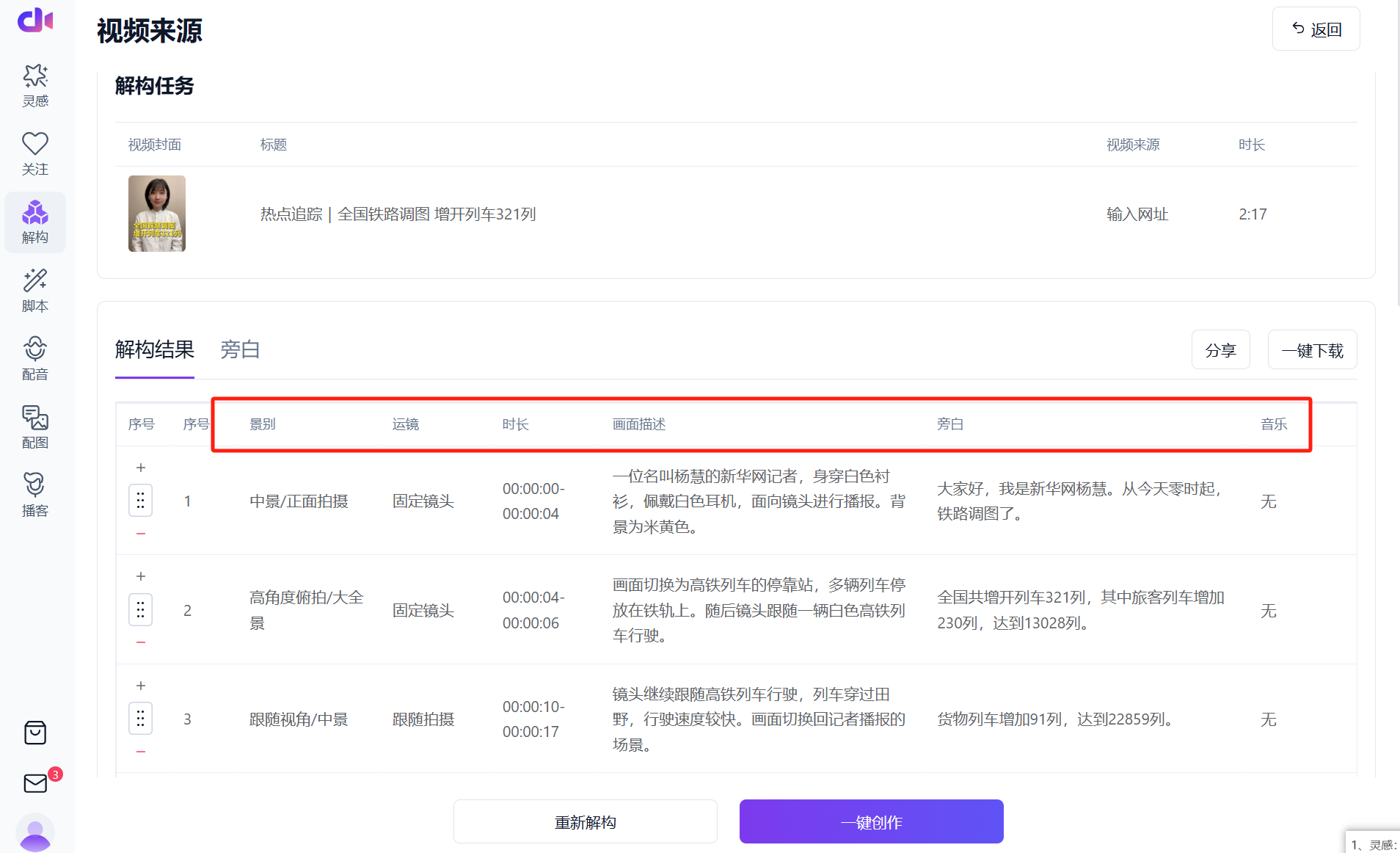Screen dimensions: 1400x853
Task: Open the 配音 dubbing feature
Action: tap(34, 357)
